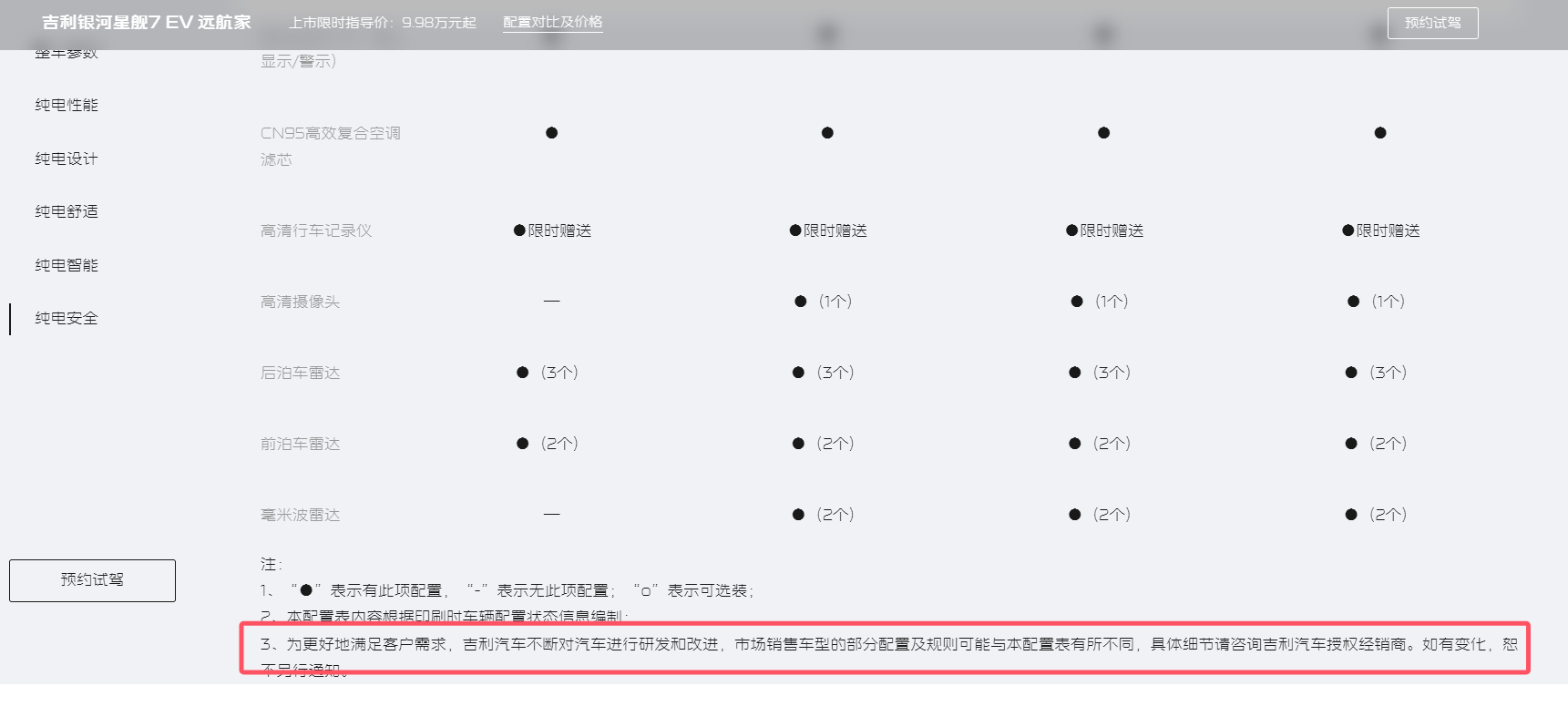The height and width of the screenshot is (727, 1568).
Task: Select 纯电设计 in the side menu
Action: tap(67, 159)
